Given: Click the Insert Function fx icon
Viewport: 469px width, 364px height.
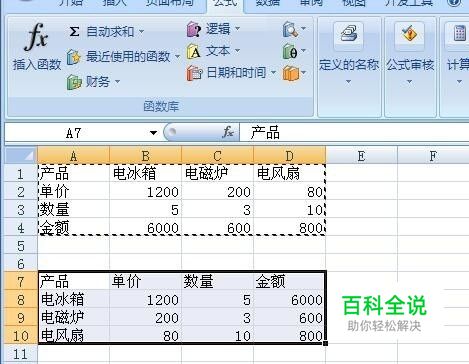Looking at the screenshot, I should click(x=36, y=37).
